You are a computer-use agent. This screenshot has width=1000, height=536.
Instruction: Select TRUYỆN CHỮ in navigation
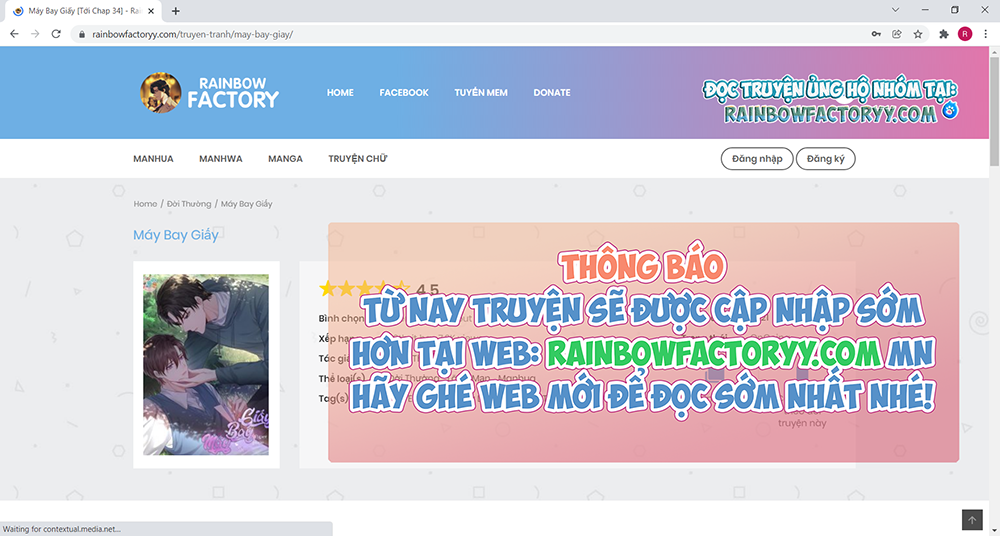coord(357,159)
